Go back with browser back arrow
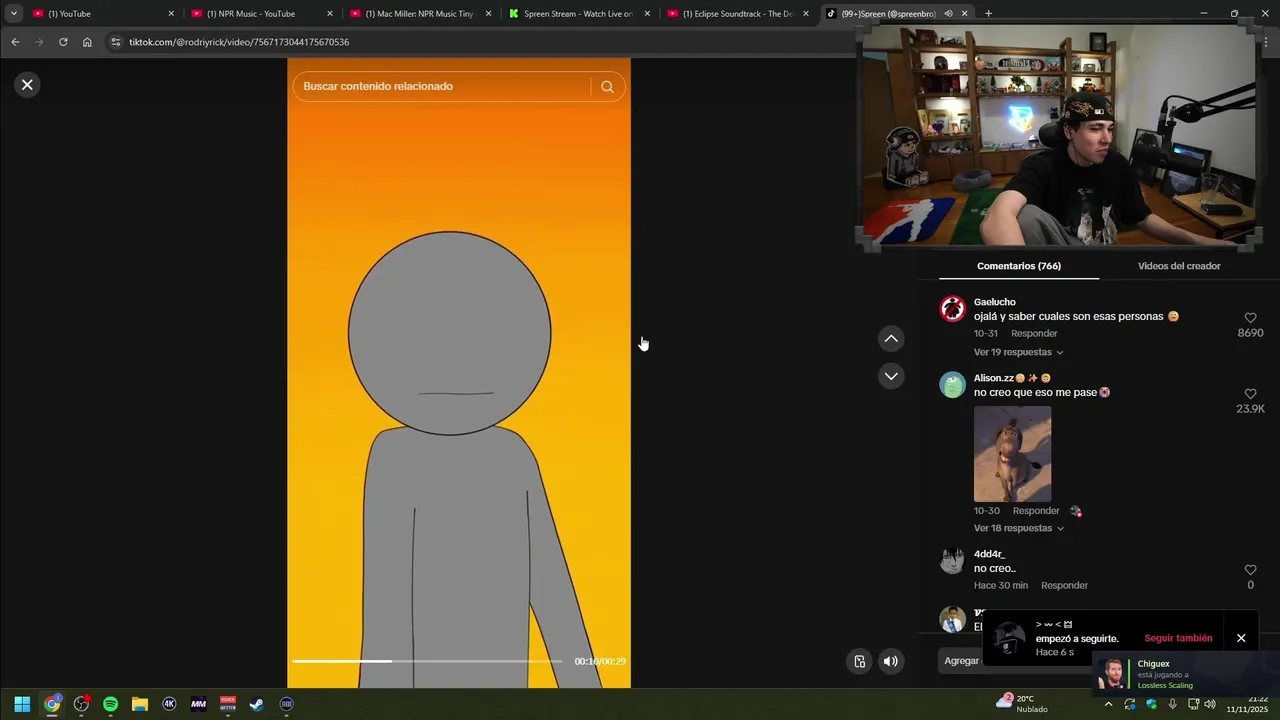 coord(15,42)
